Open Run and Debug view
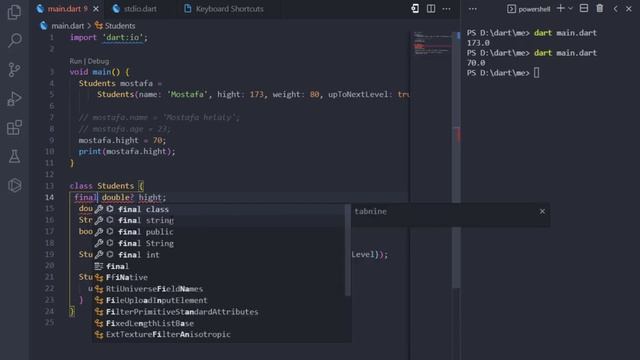Screen dimensions: 640x360 pyautogui.click(x=14, y=99)
